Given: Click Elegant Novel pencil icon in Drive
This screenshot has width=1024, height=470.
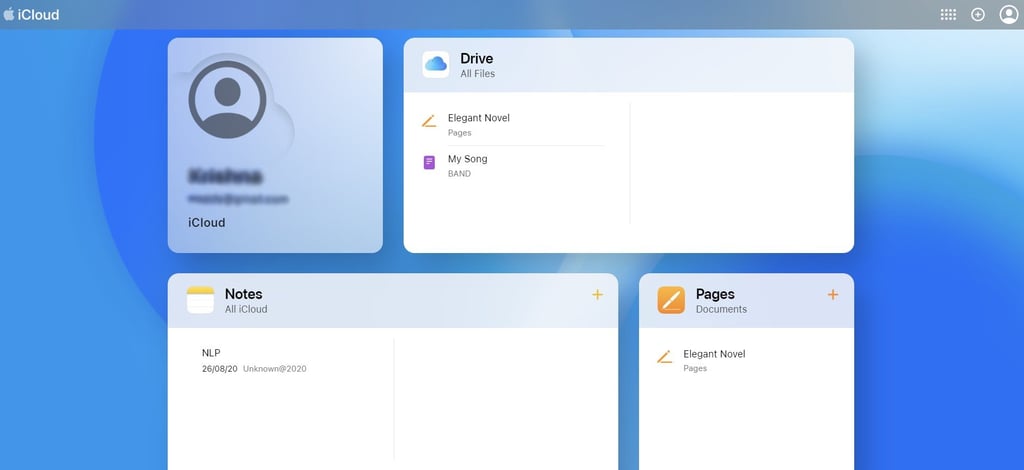Looking at the screenshot, I should coord(428,121).
